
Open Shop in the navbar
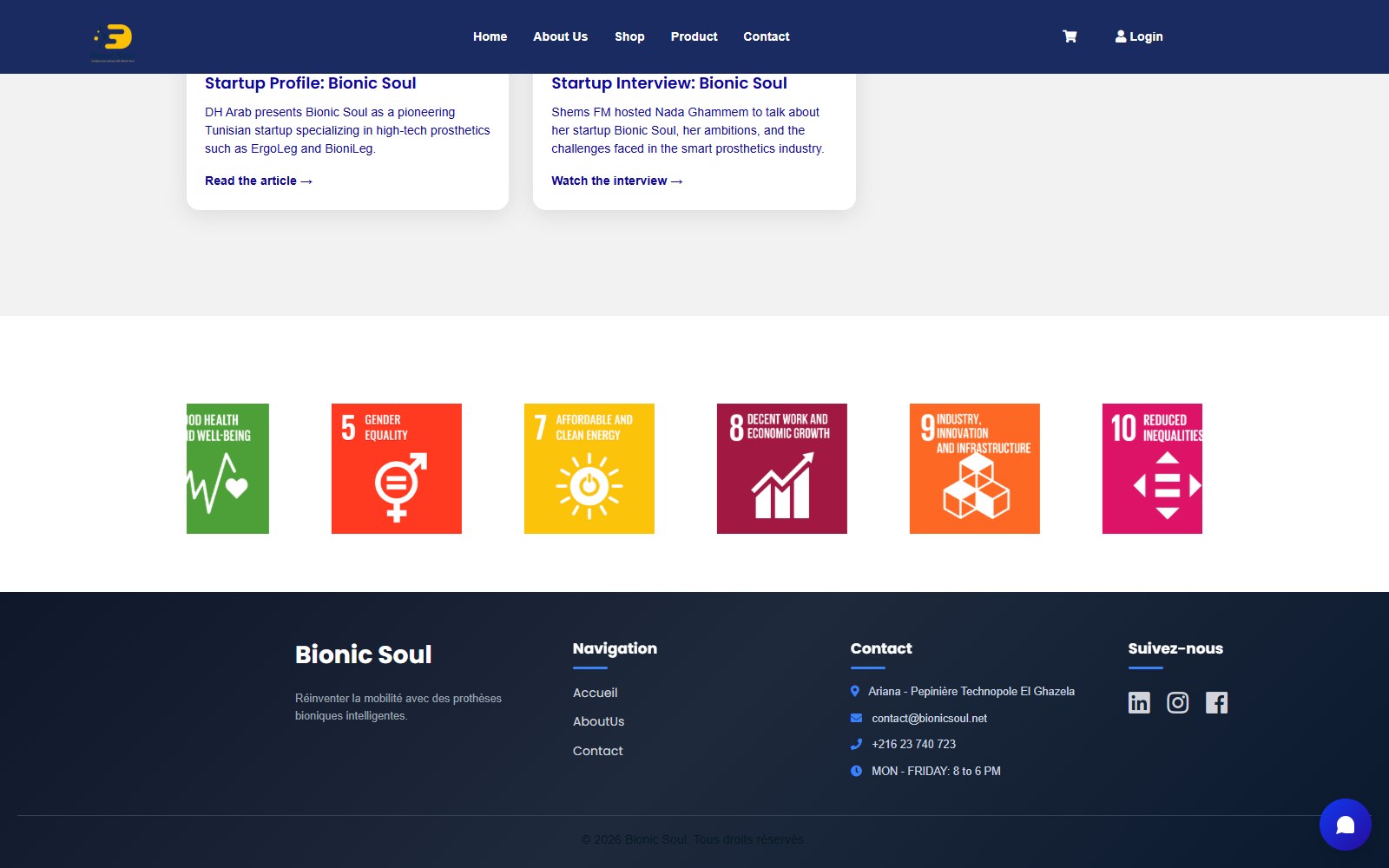point(629,36)
